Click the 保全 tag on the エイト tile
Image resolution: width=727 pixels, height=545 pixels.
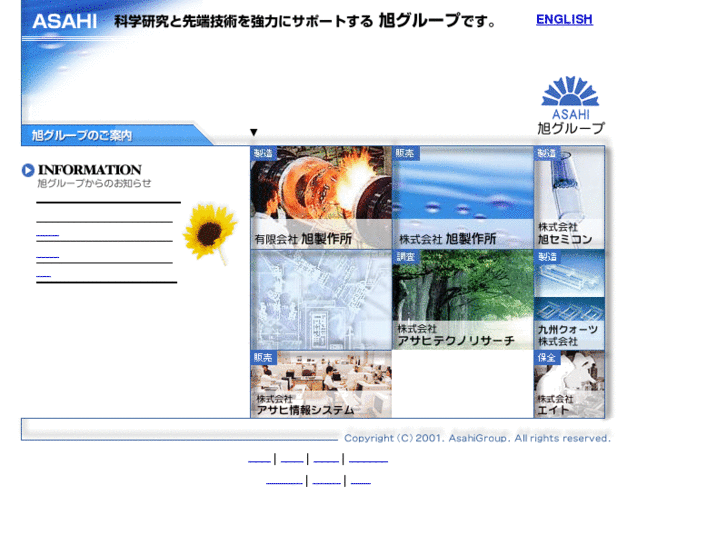[x=547, y=358]
